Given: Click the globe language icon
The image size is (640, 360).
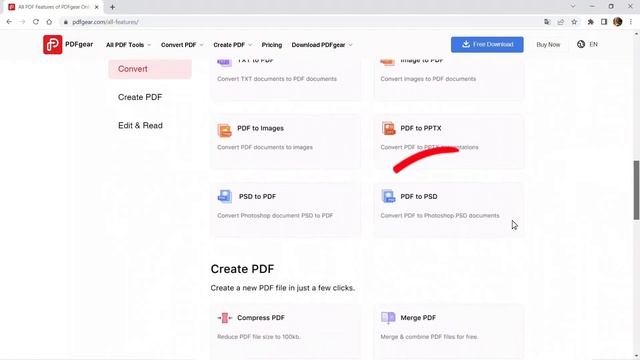Looking at the screenshot, I should tap(581, 44).
